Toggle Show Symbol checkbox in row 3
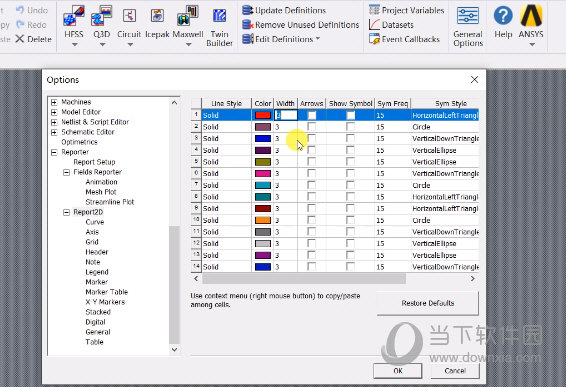566x387 pixels. click(350, 138)
